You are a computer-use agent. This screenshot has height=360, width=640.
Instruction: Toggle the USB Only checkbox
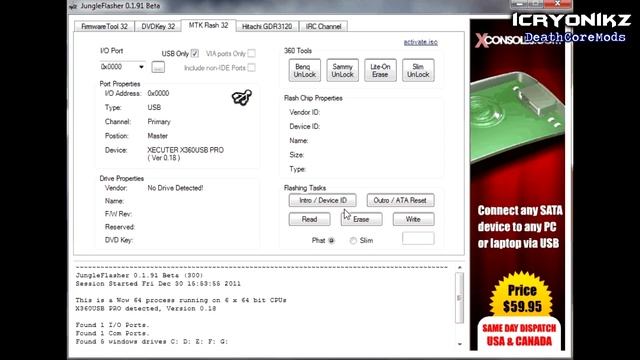tap(195, 53)
